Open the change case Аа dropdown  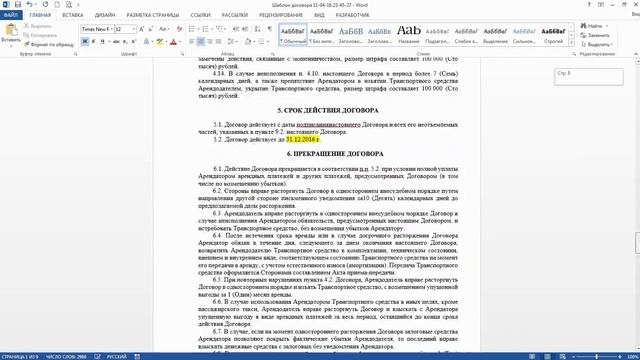[x=164, y=29]
